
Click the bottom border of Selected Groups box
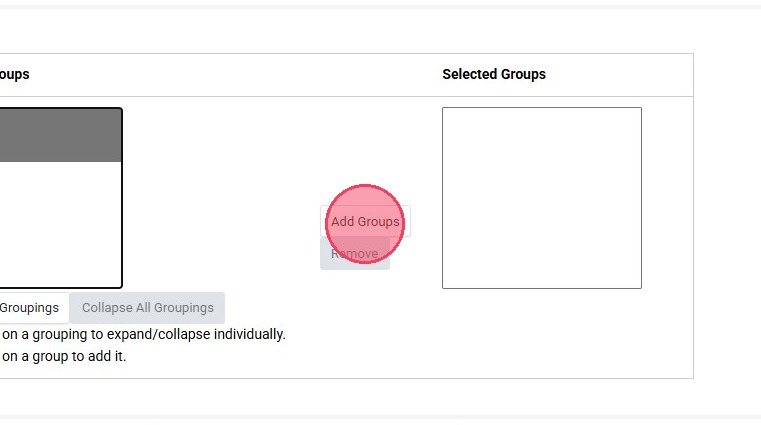[x=541, y=288]
